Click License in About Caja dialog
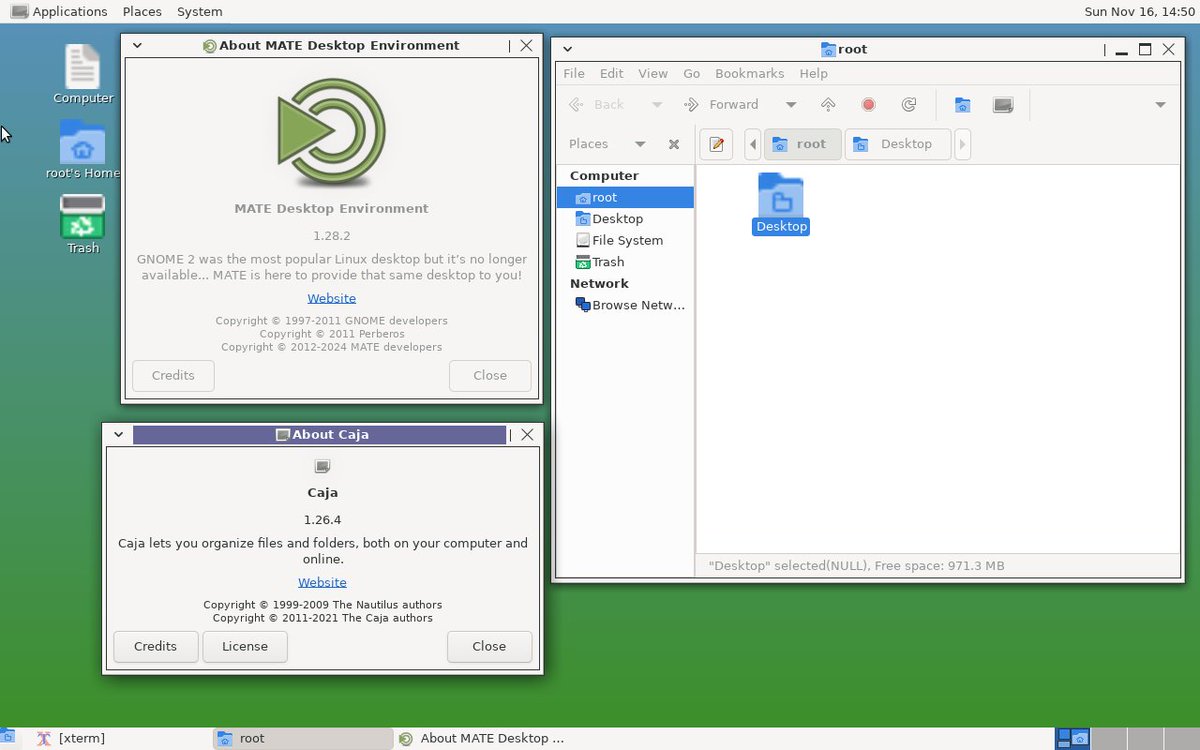Viewport: 1200px width, 750px height. [x=245, y=646]
